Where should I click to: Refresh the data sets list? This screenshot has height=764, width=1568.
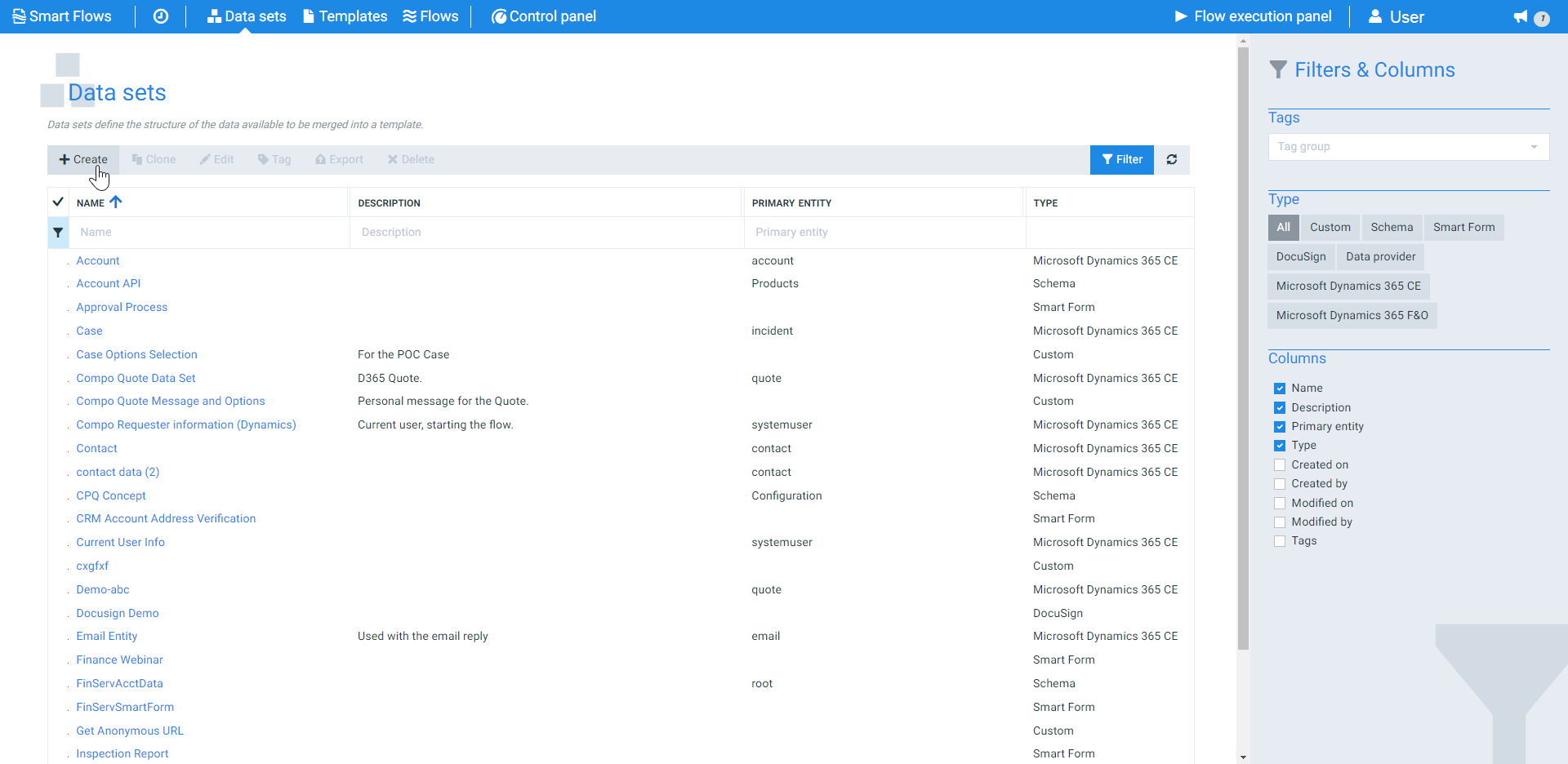pyautogui.click(x=1172, y=159)
